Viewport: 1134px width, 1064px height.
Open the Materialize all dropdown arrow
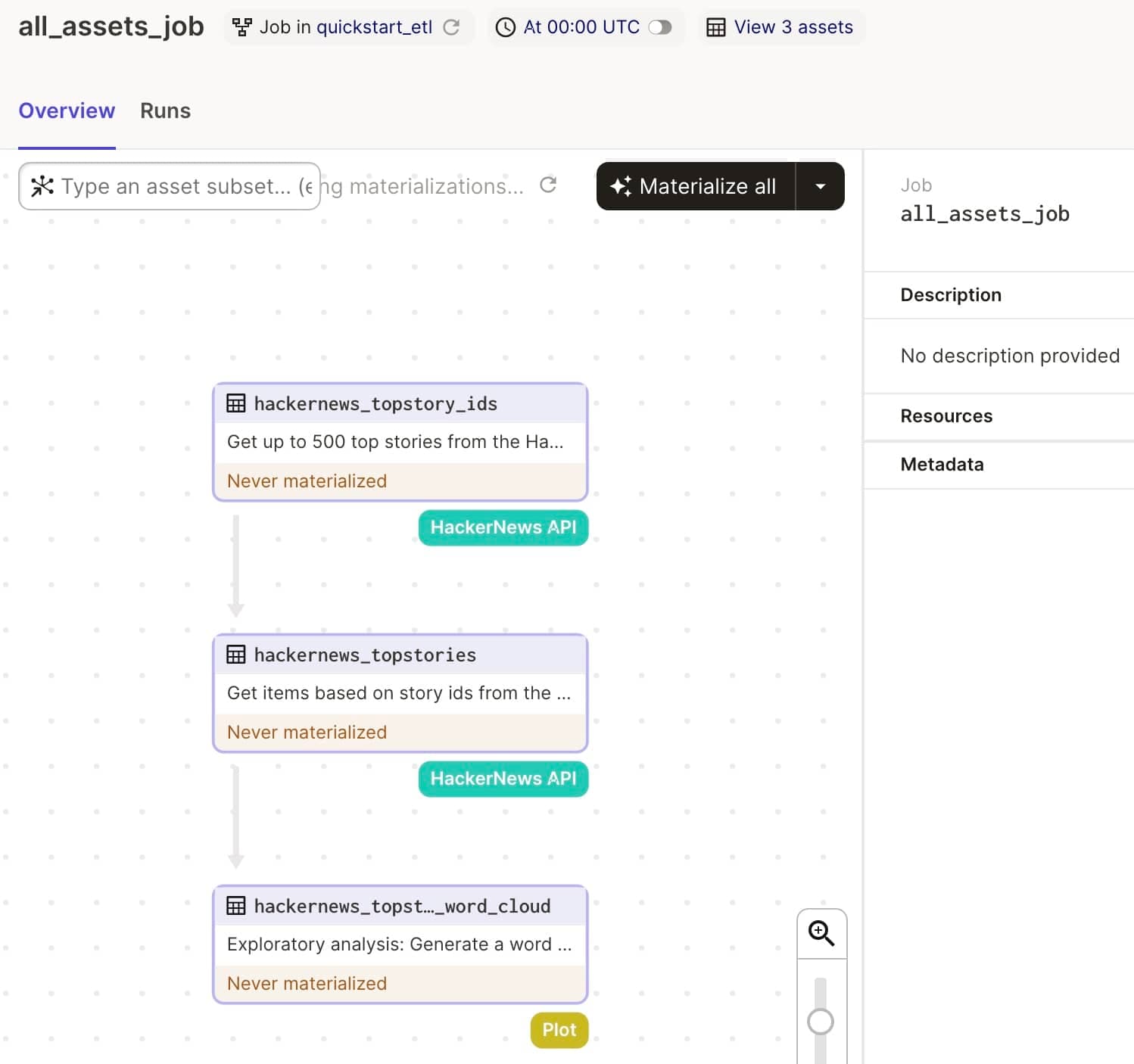point(820,186)
